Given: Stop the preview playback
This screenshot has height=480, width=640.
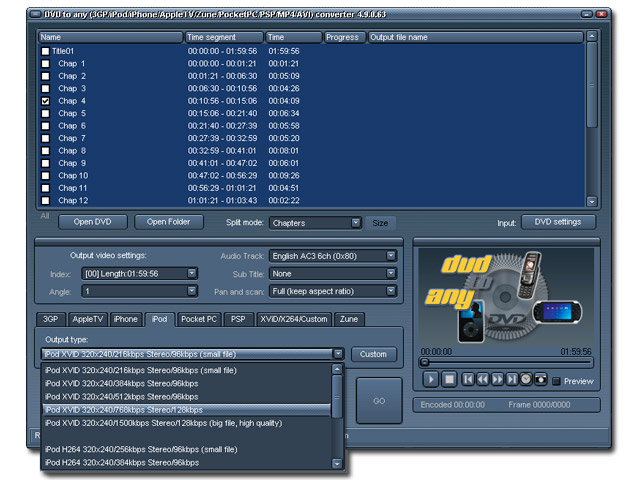Looking at the screenshot, I should click(x=449, y=379).
